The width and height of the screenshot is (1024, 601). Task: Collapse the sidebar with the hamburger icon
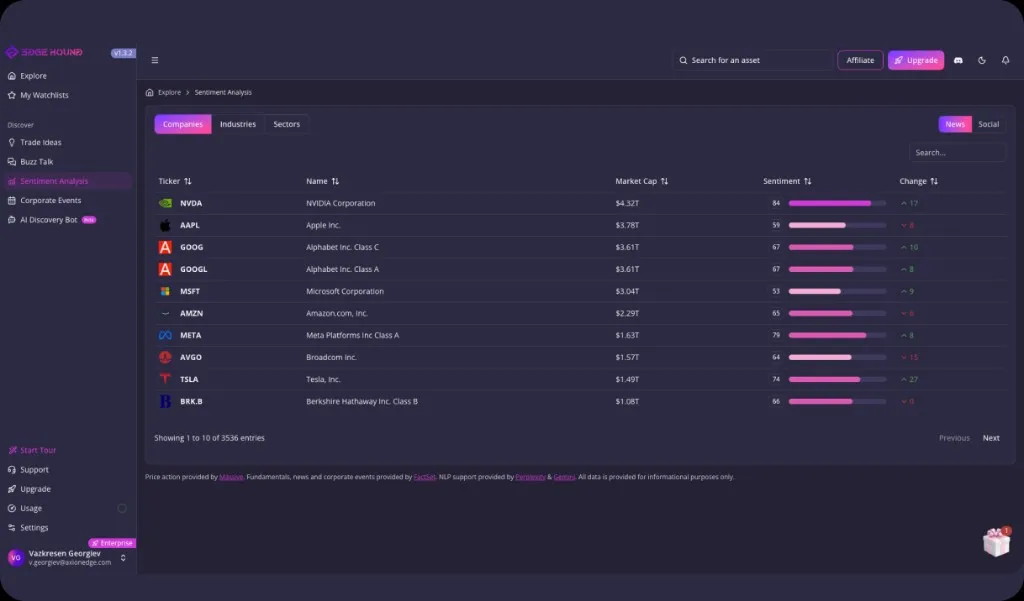point(155,59)
